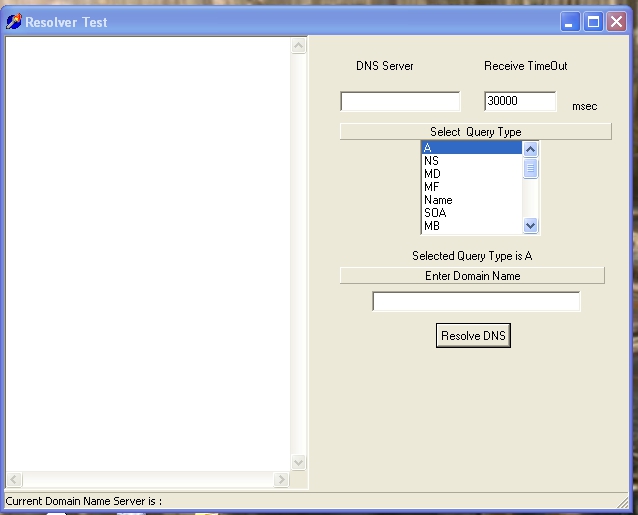This screenshot has height=515, width=638.
Task: Click the query type list scrollbar thumb
Action: 530,168
